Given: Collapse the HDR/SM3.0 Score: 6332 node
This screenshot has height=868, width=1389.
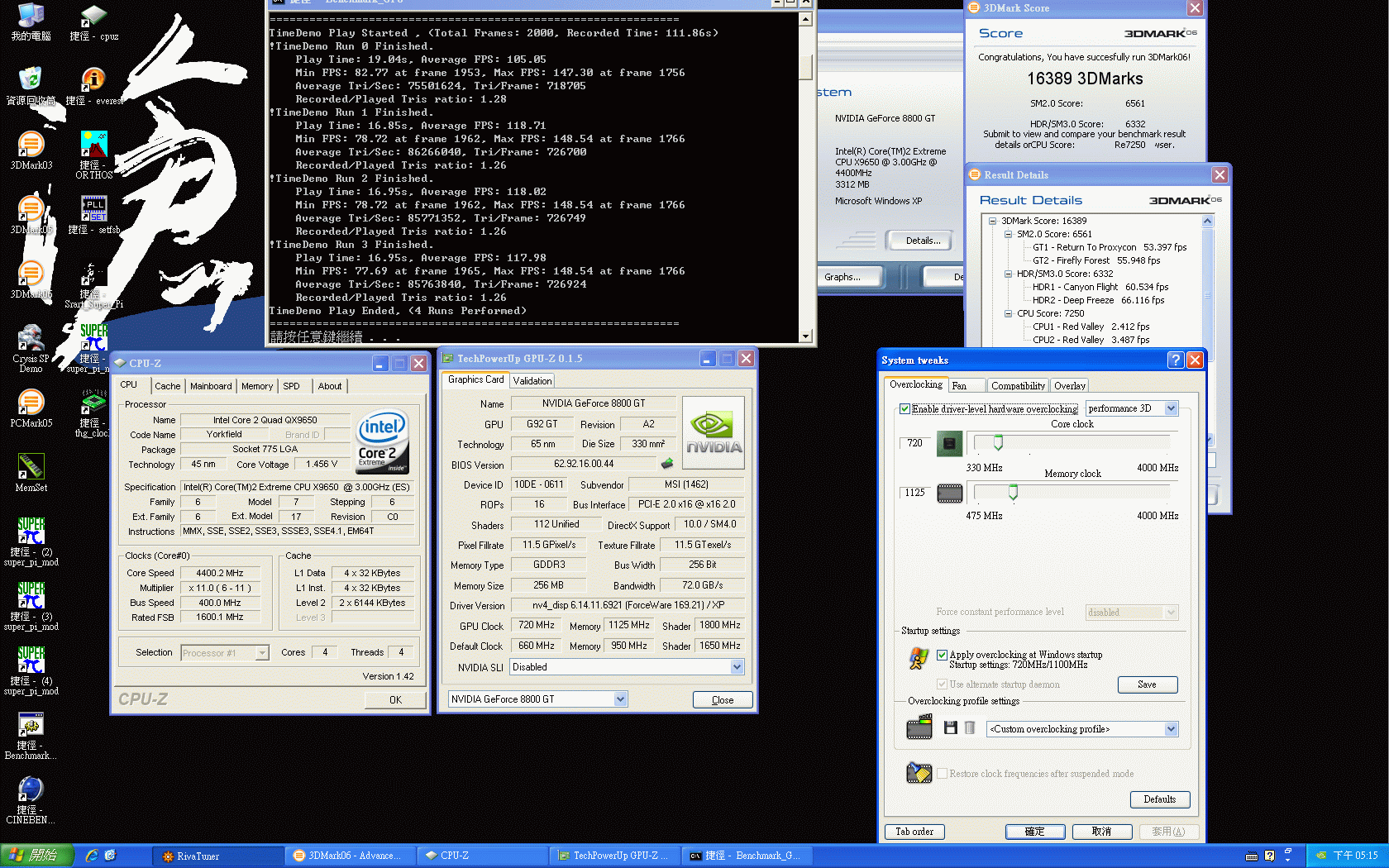Looking at the screenshot, I should (1008, 274).
